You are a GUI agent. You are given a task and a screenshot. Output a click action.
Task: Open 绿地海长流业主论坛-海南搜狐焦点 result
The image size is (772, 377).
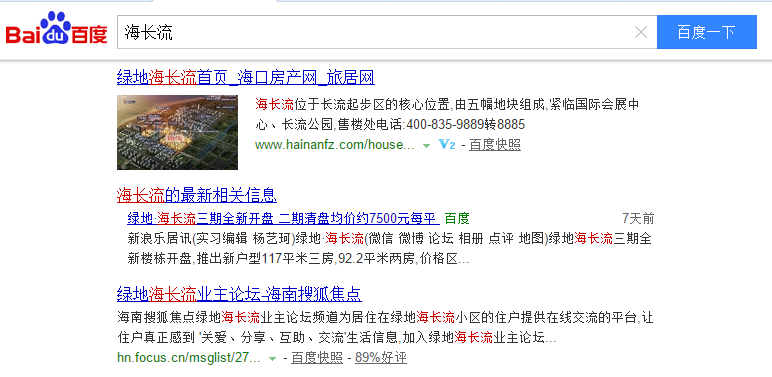click(x=239, y=294)
